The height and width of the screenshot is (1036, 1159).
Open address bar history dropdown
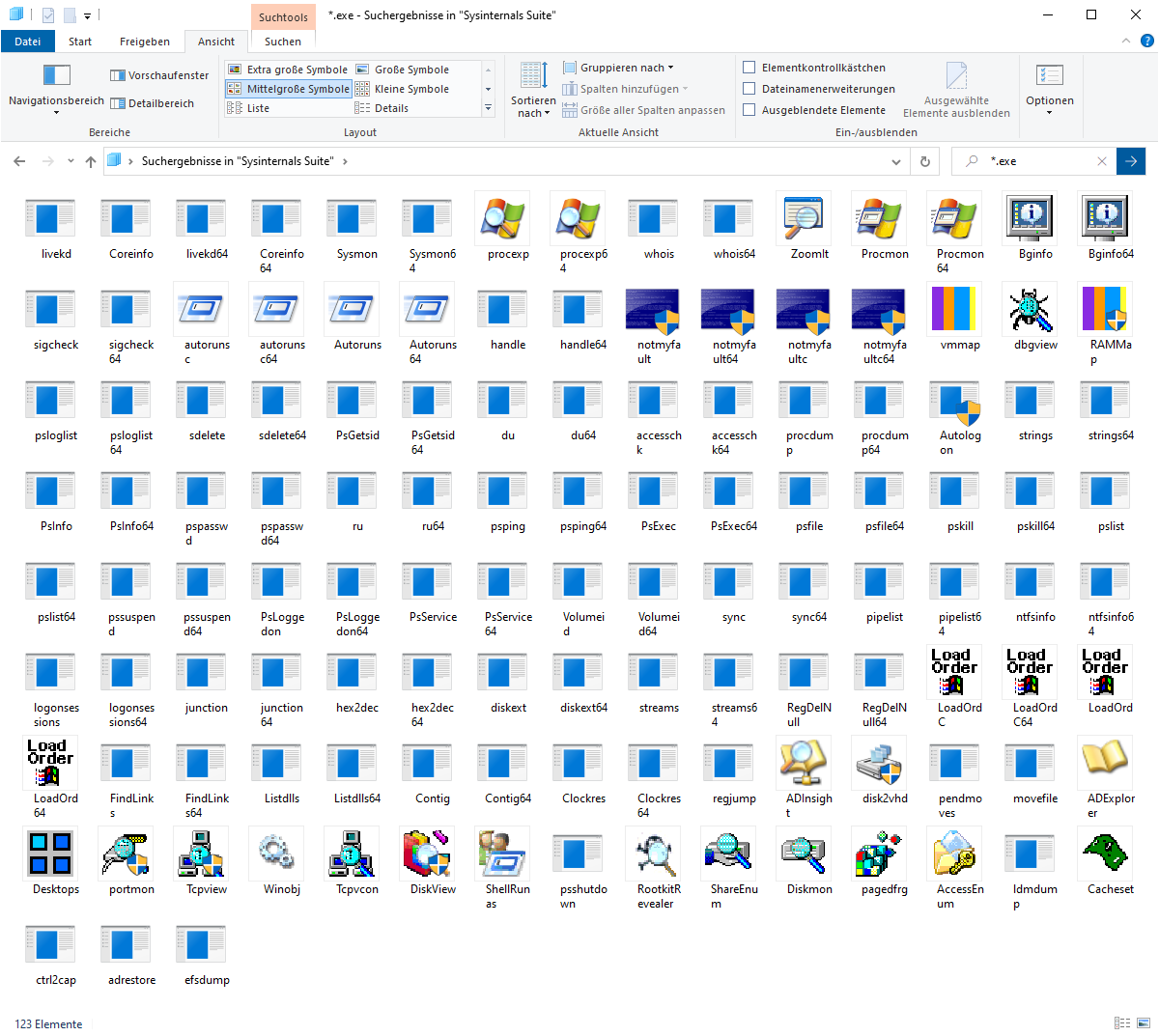pyautogui.click(x=896, y=161)
